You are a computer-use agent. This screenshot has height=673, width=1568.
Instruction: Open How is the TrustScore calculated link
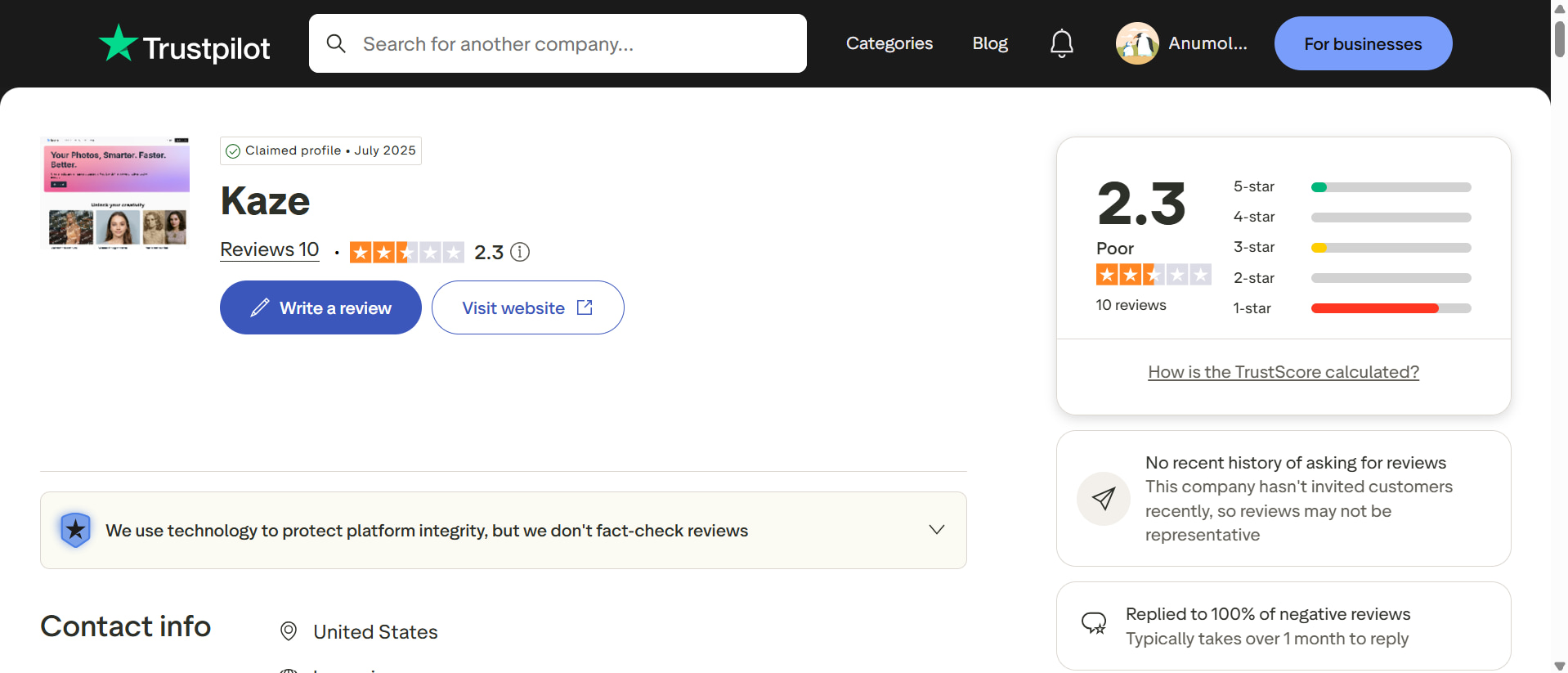point(1284,372)
